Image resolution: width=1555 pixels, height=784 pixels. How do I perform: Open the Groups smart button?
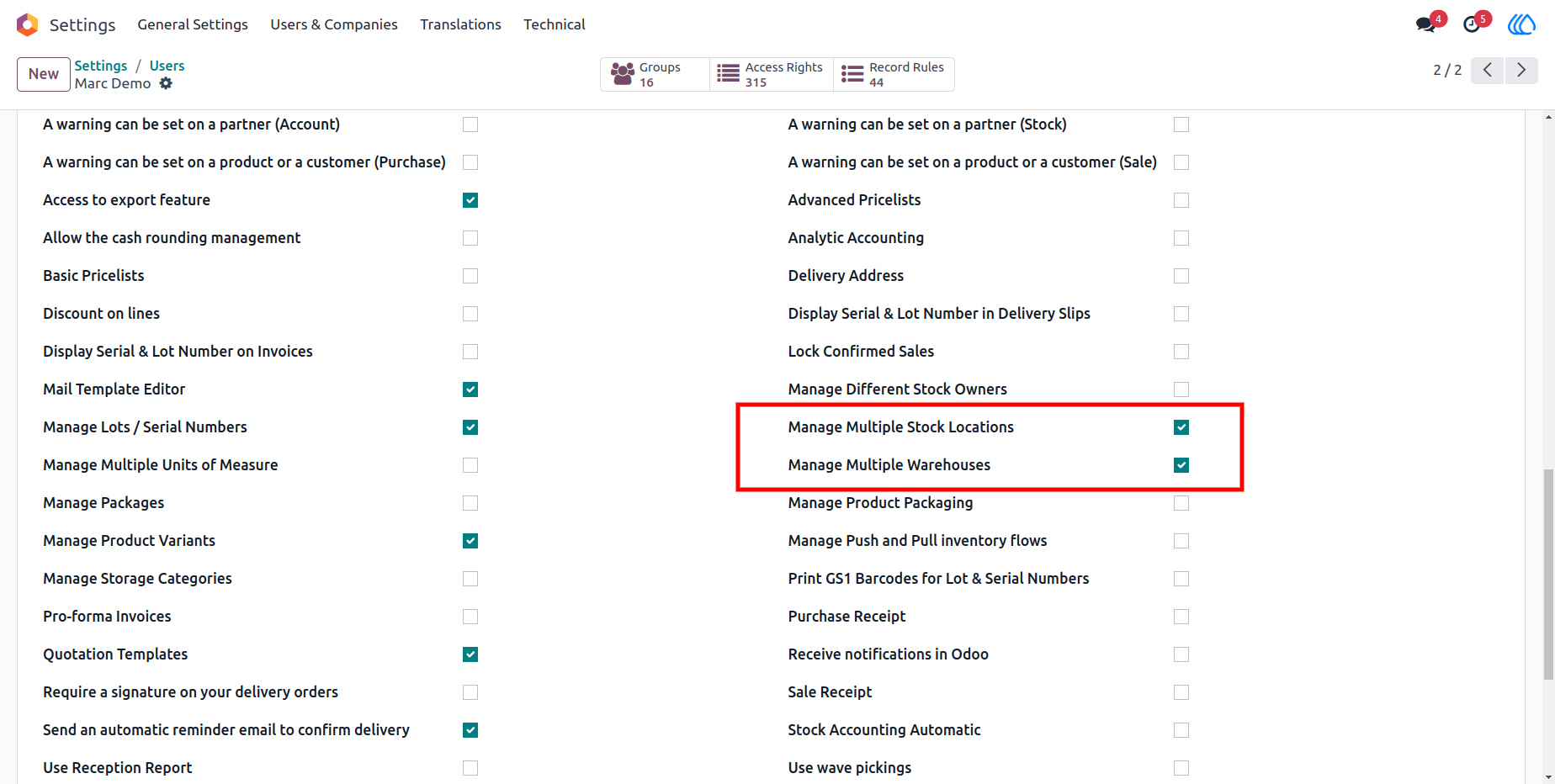(x=655, y=74)
